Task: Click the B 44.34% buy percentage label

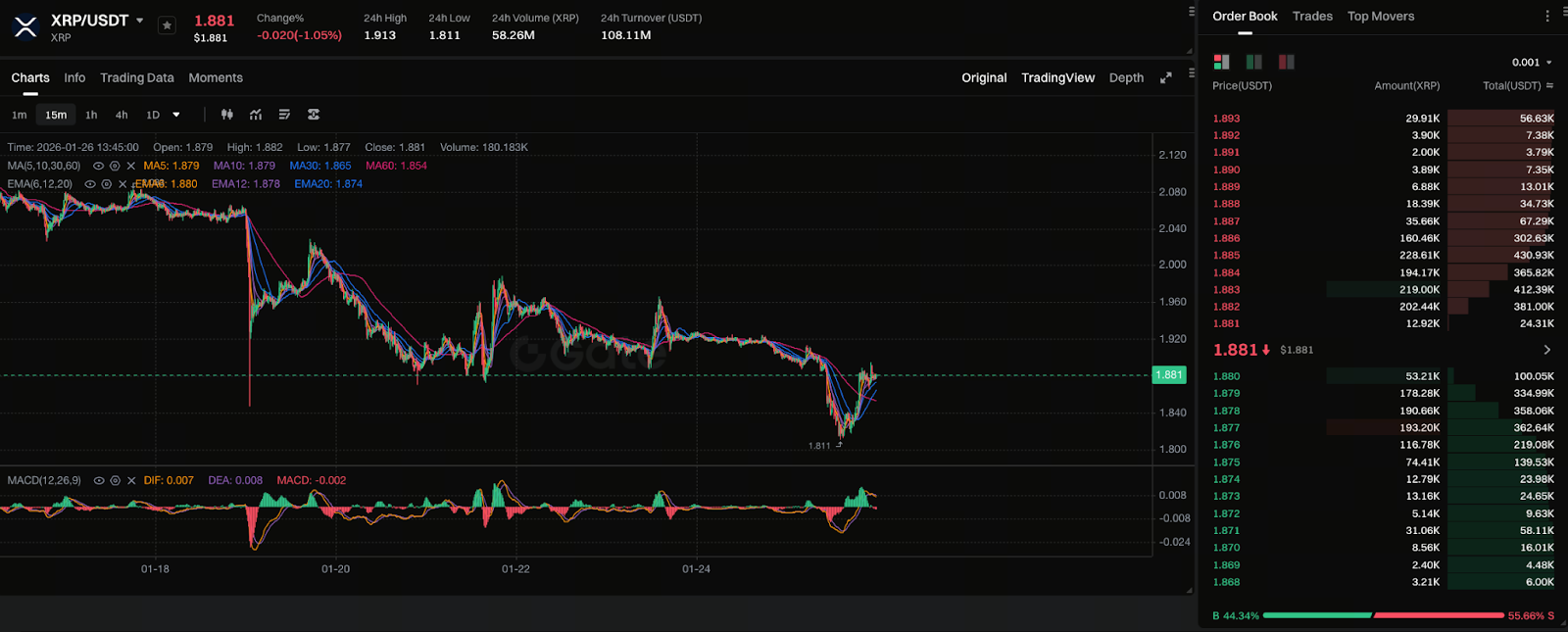Action: 1236,616
